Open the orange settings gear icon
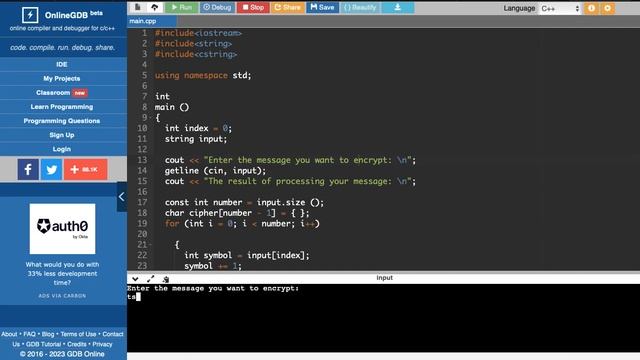This screenshot has width=640, height=360. (x=607, y=8)
